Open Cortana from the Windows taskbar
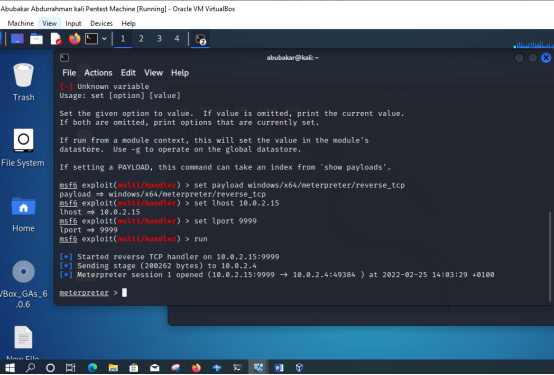 click(x=50, y=368)
